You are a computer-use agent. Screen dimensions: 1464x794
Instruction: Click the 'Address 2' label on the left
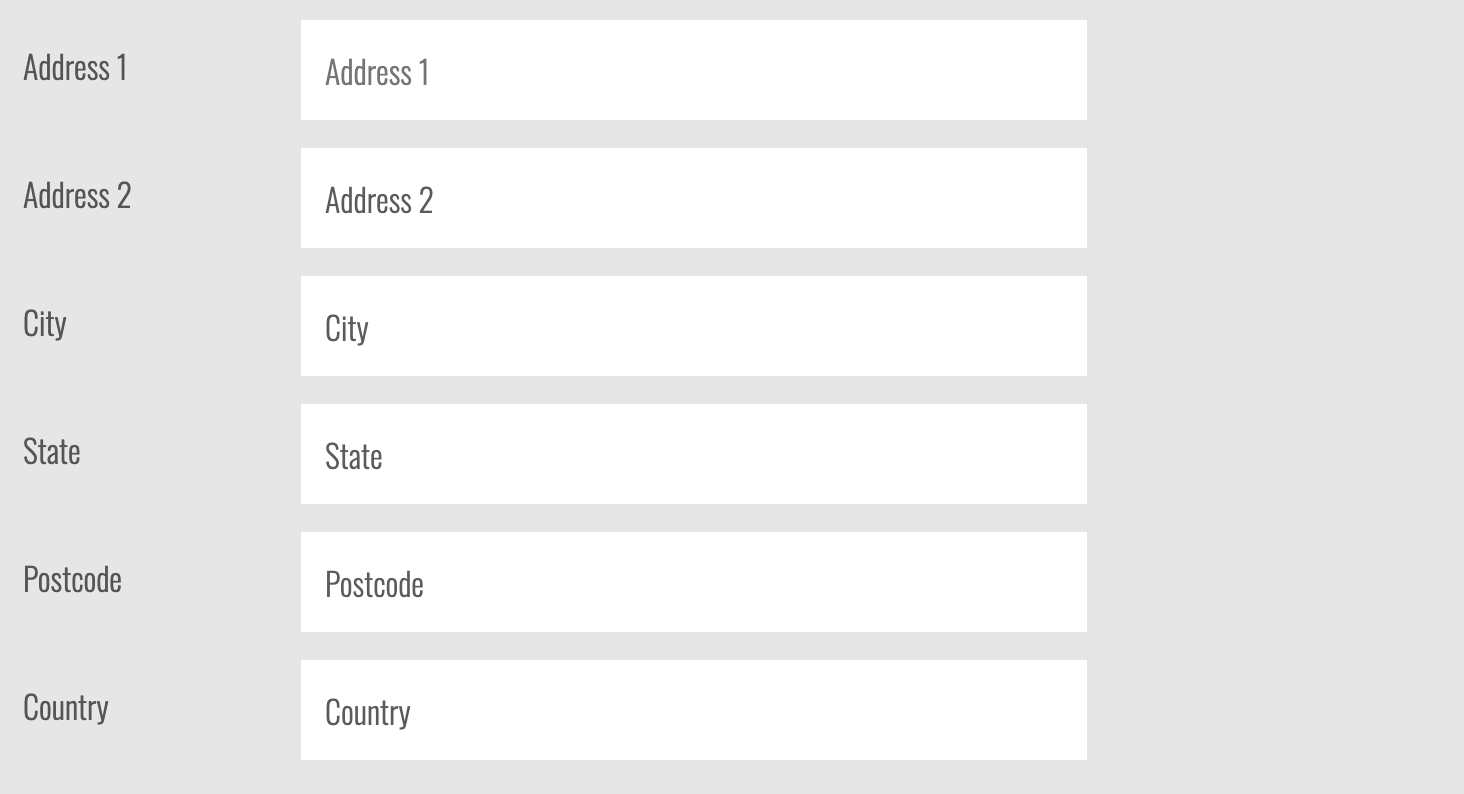[77, 195]
